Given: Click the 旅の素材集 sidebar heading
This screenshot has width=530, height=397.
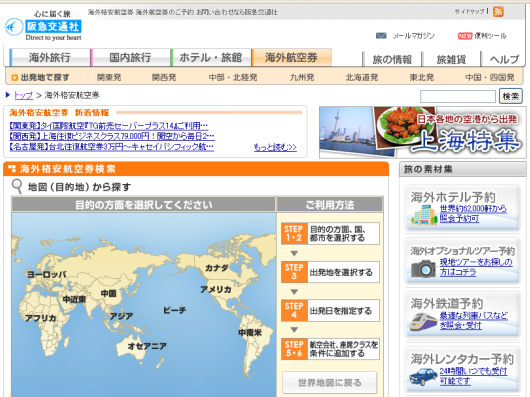Looking at the screenshot, I should (x=463, y=169).
